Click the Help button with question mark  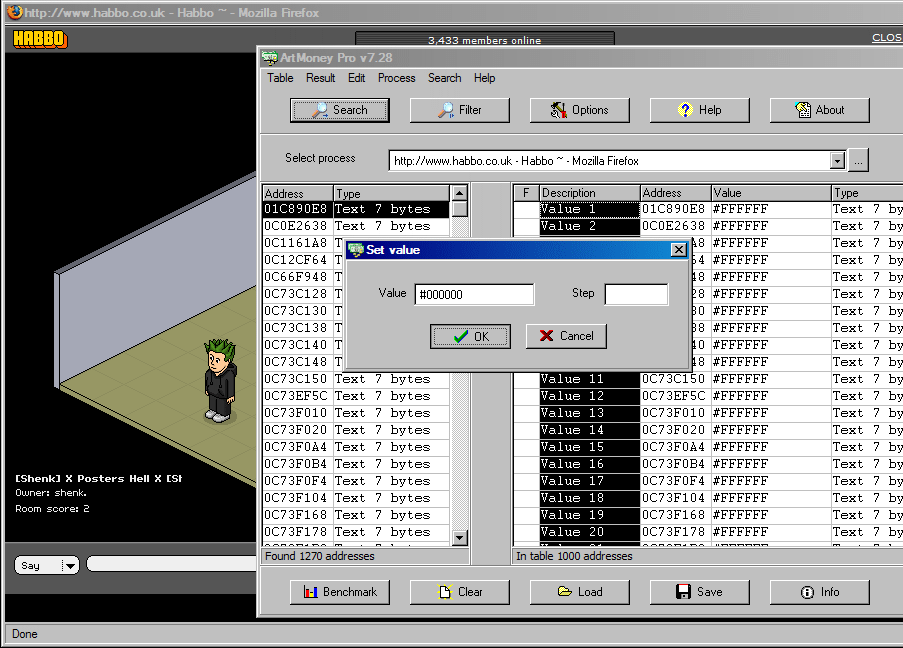pyautogui.click(x=700, y=110)
